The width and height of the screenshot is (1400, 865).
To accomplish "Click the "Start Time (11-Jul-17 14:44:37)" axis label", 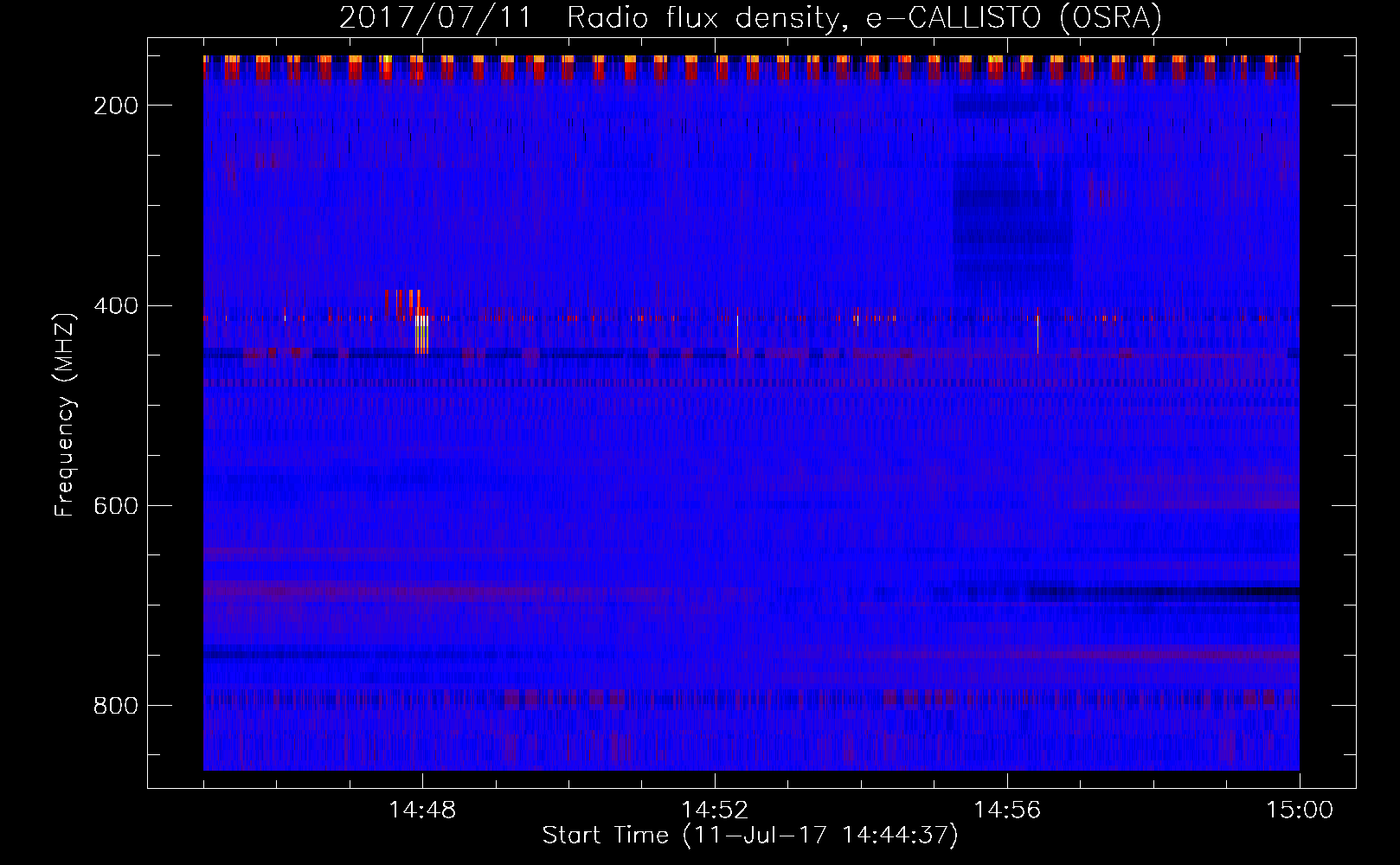I will tap(750, 836).
